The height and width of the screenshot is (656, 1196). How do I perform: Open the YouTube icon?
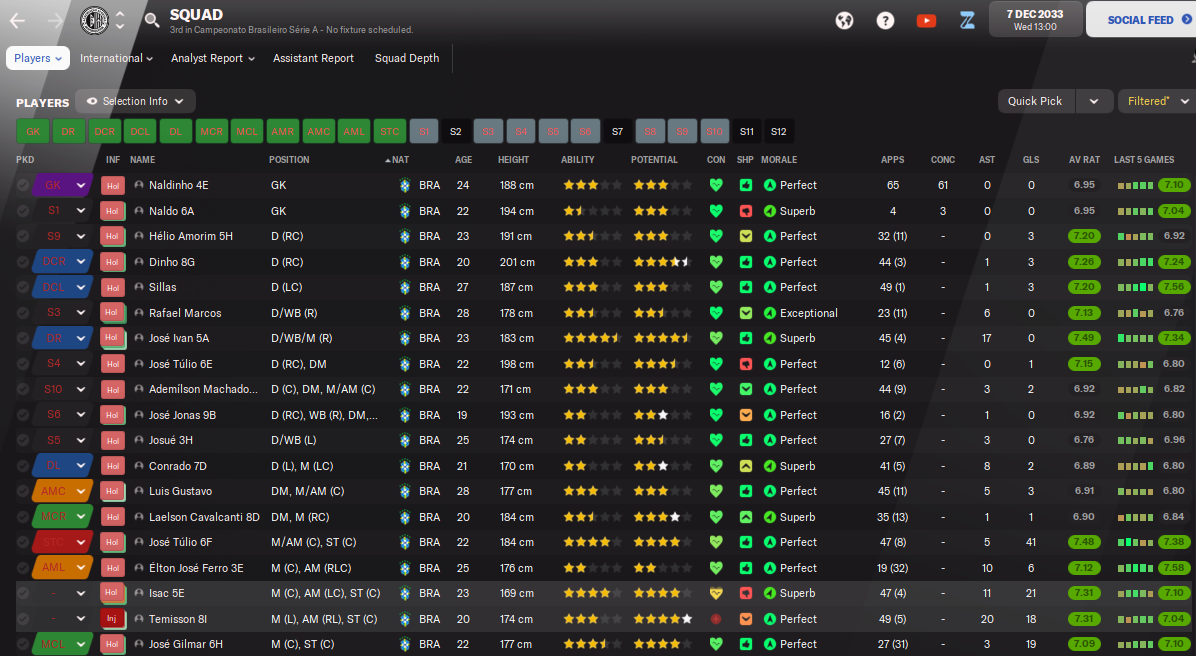pos(926,21)
